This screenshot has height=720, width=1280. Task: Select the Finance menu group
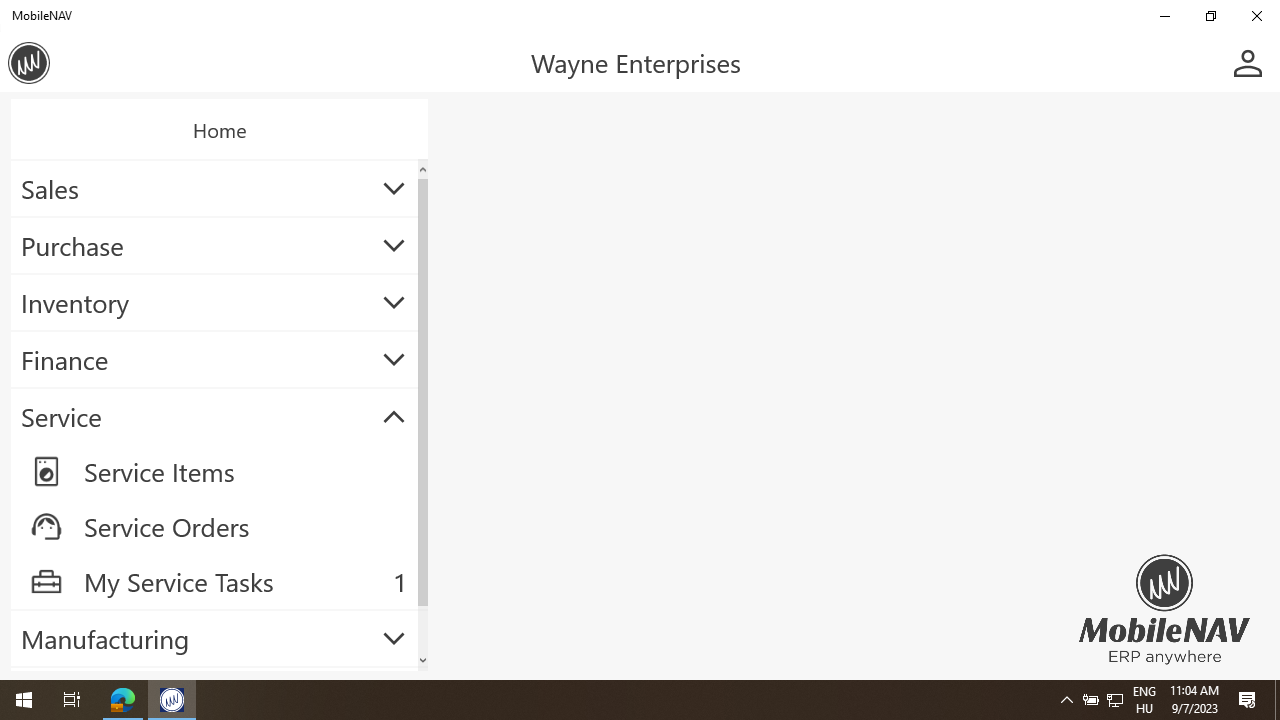point(214,360)
